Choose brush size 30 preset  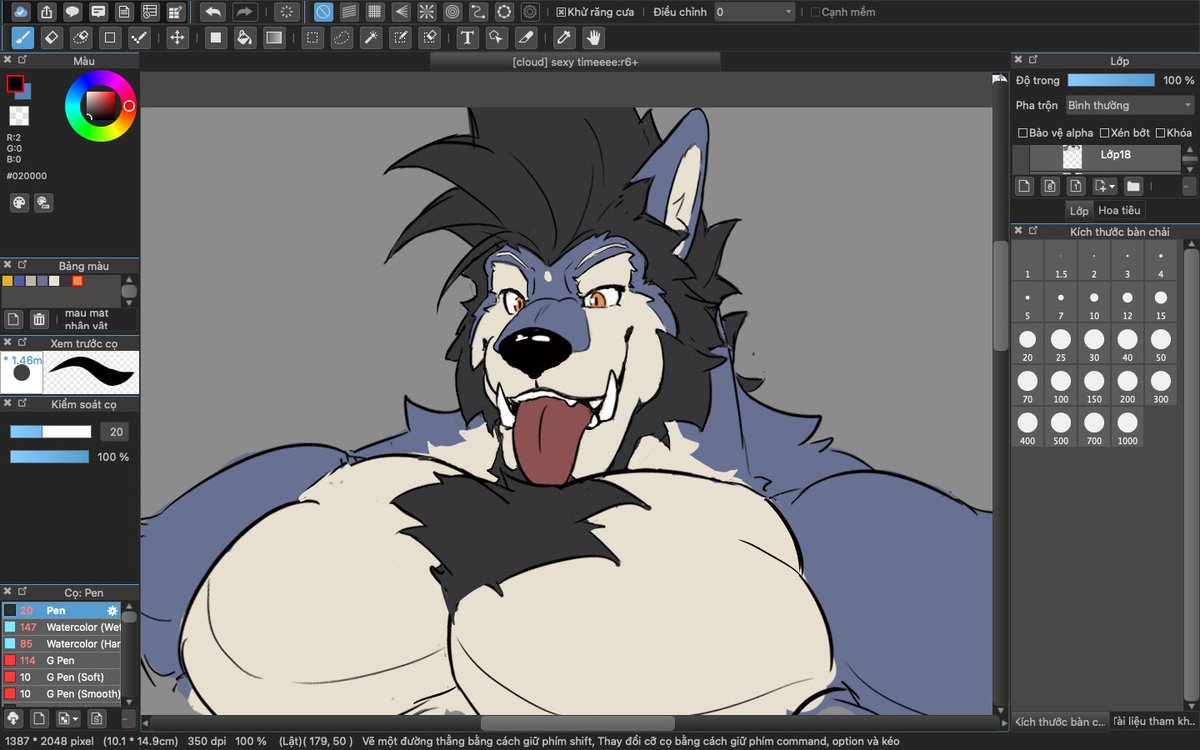1094,345
